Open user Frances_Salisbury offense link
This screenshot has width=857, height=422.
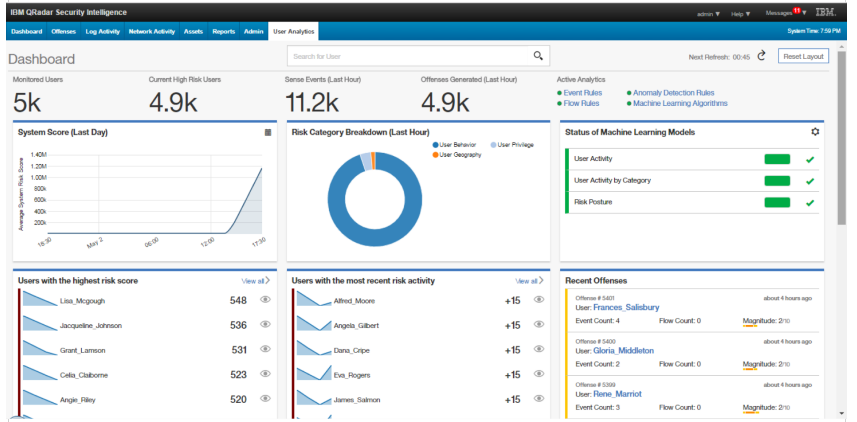(x=626, y=307)
